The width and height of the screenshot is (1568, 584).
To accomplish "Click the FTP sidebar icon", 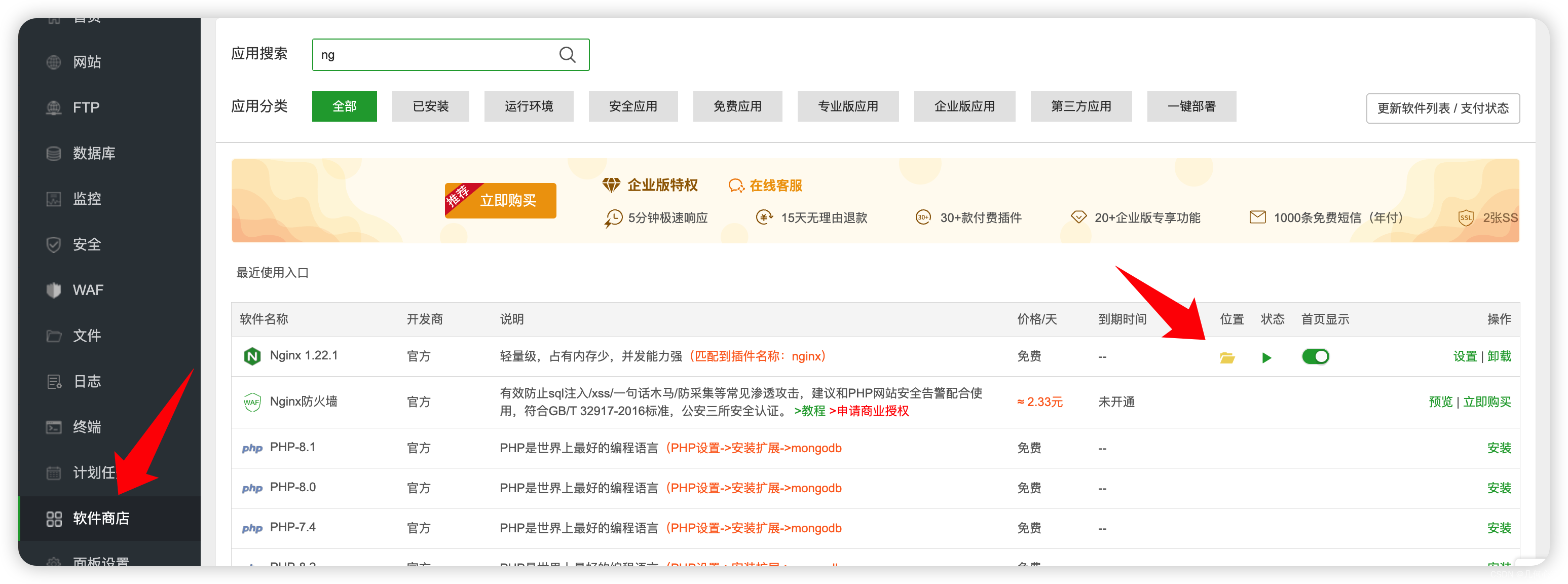I will 54,108.
